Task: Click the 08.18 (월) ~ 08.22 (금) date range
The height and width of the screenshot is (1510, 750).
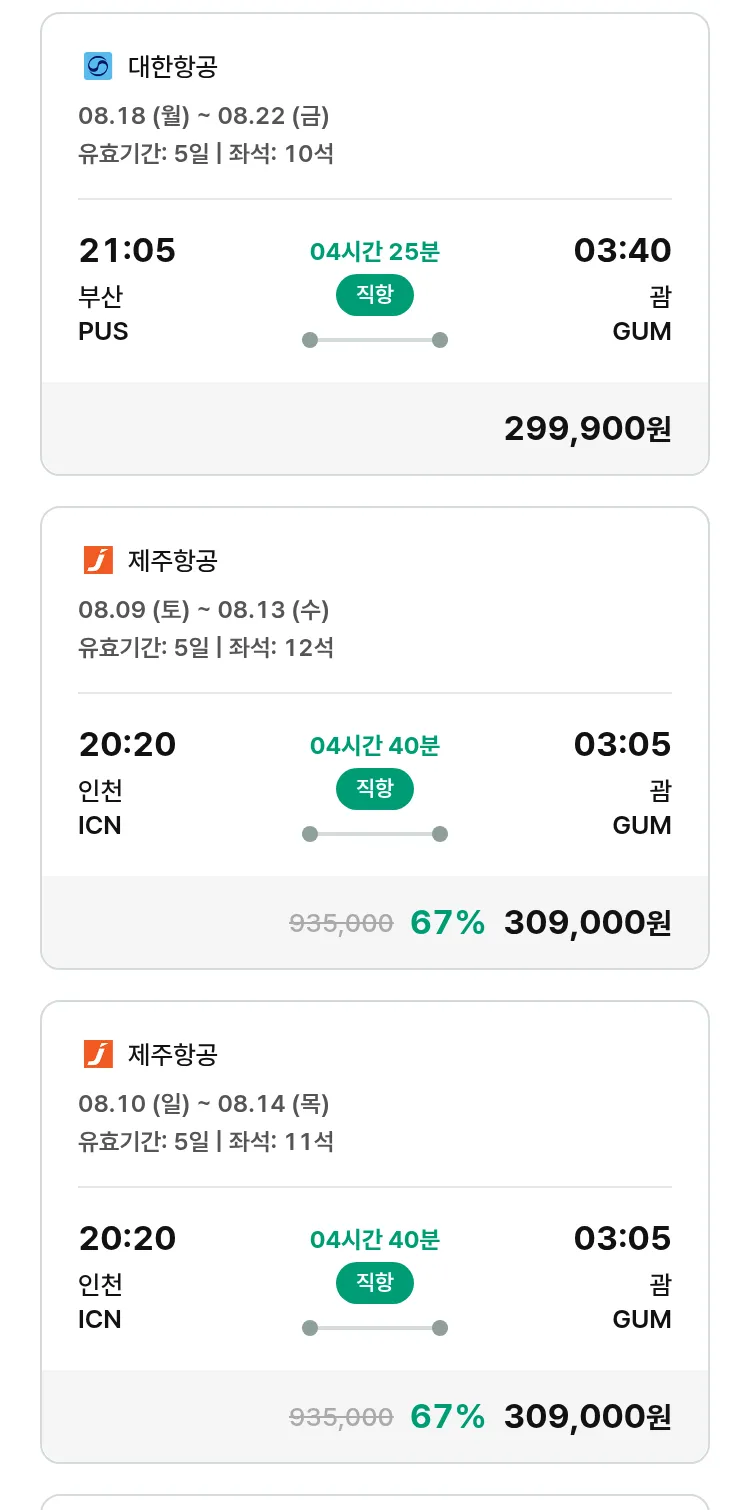Action: pyautogui.click(x=204, y=116)
